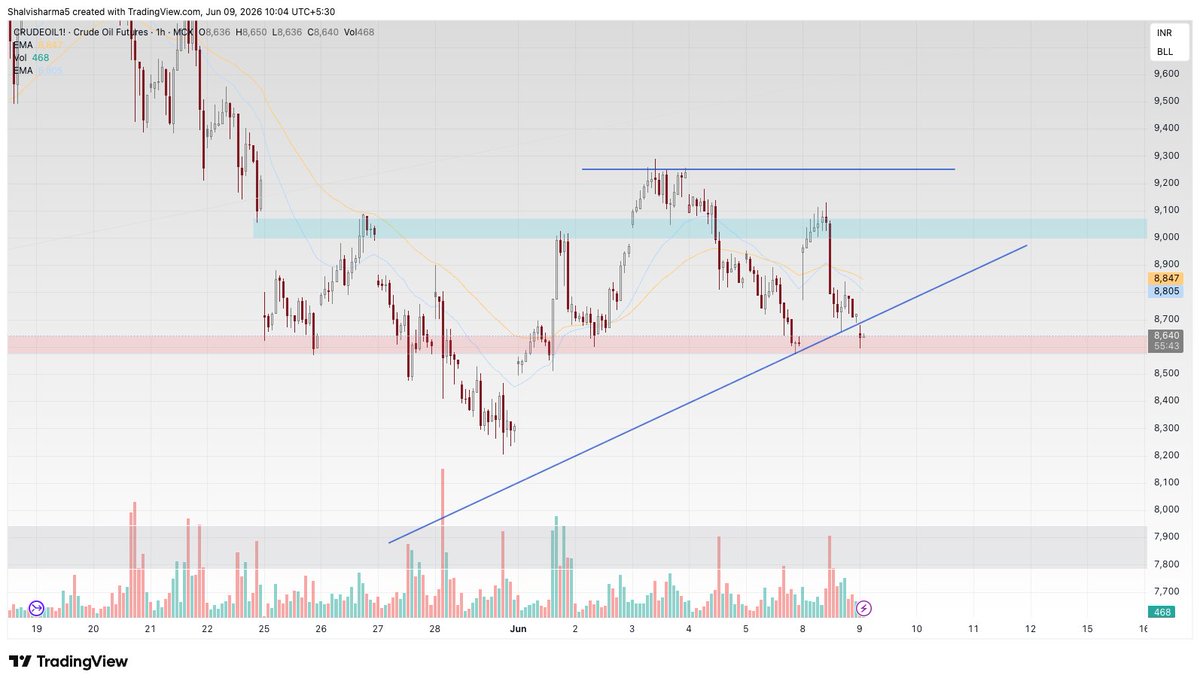The height and width of the screenshot is (684, 1200).
Task: Click the purple circular event icon near date 19
Action: pos(37,607)
